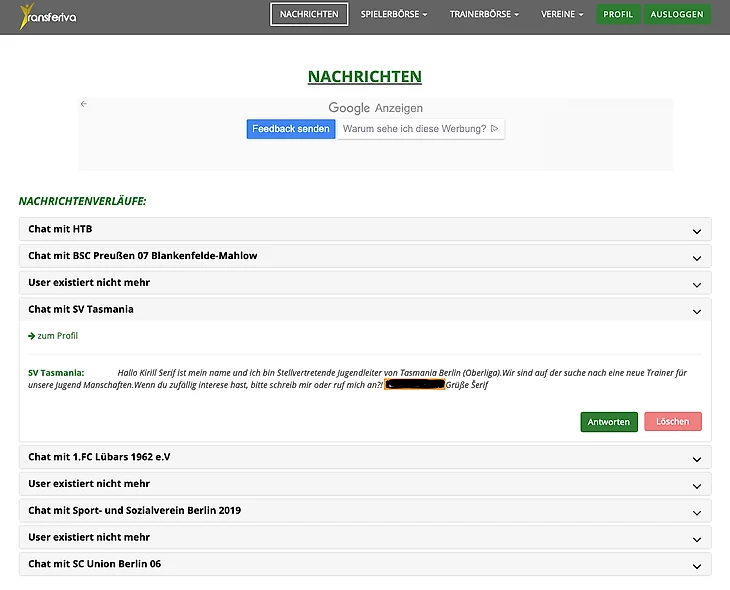The width and height of the screenshot is (730, 590).
Task: Expand Chat mit Sport- und Sozialverein Berlin 2019
Action: pyautogui.click(x=365, y=511)
